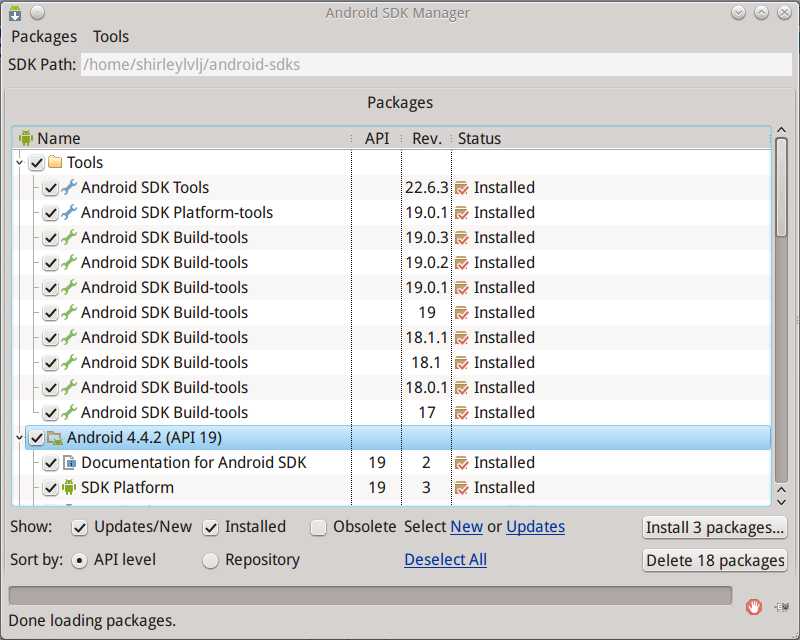Click Installed status text of rev 17 row
The height and width of the screenshot is (640, 800).
click(x=504, y=413)
